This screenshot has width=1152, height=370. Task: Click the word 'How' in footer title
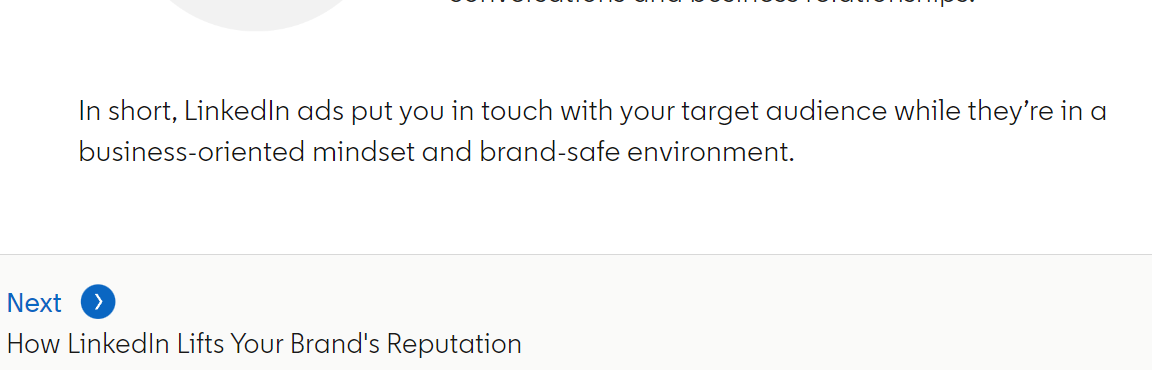tap(34, 344)
